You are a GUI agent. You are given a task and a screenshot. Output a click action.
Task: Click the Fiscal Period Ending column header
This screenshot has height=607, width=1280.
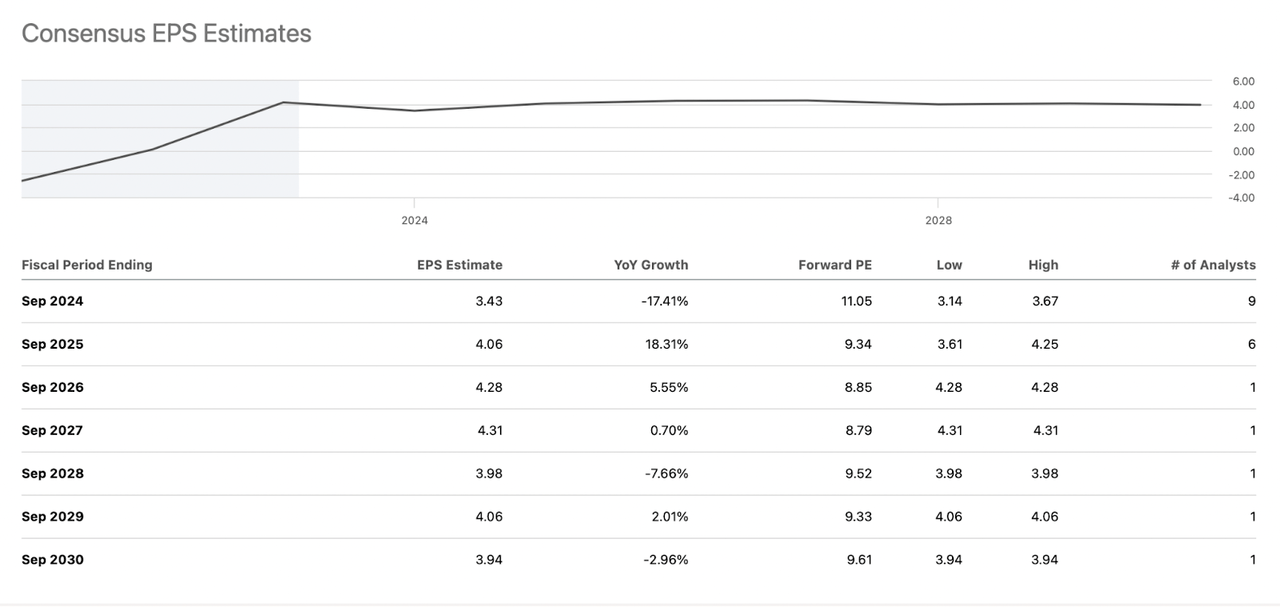coord(87,265)
